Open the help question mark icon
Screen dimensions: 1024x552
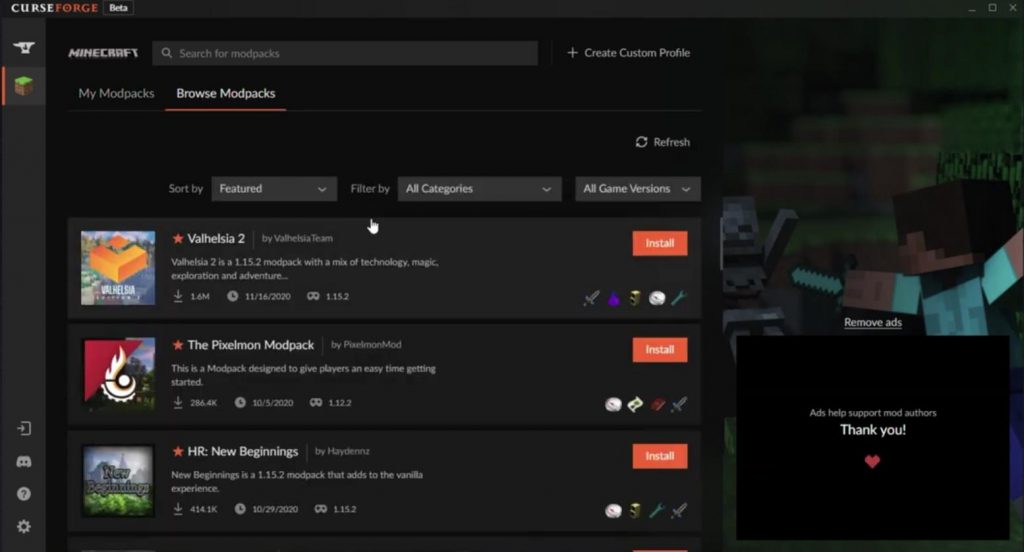click(x=24, y=494)
